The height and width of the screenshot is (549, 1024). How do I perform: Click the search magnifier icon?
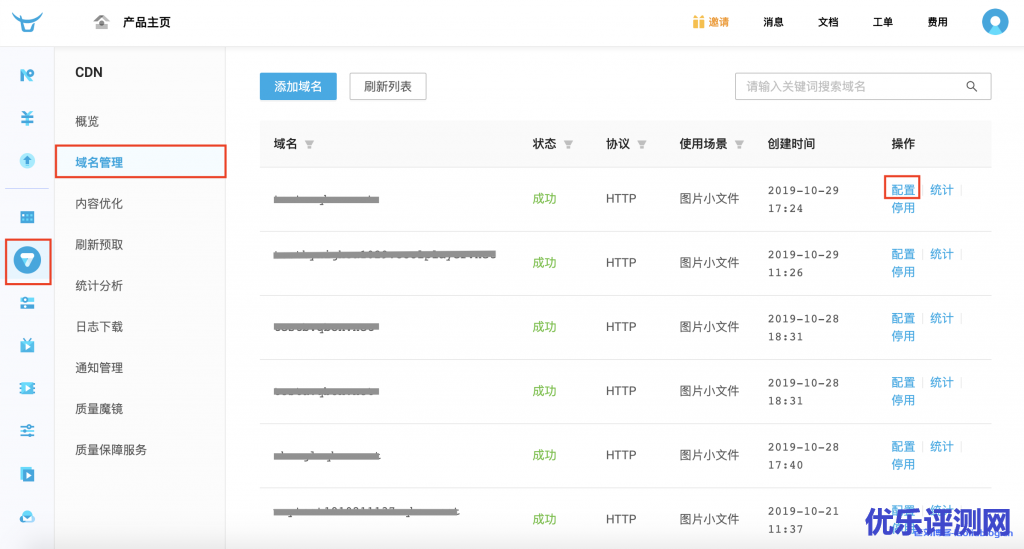[x=972, y=86]
